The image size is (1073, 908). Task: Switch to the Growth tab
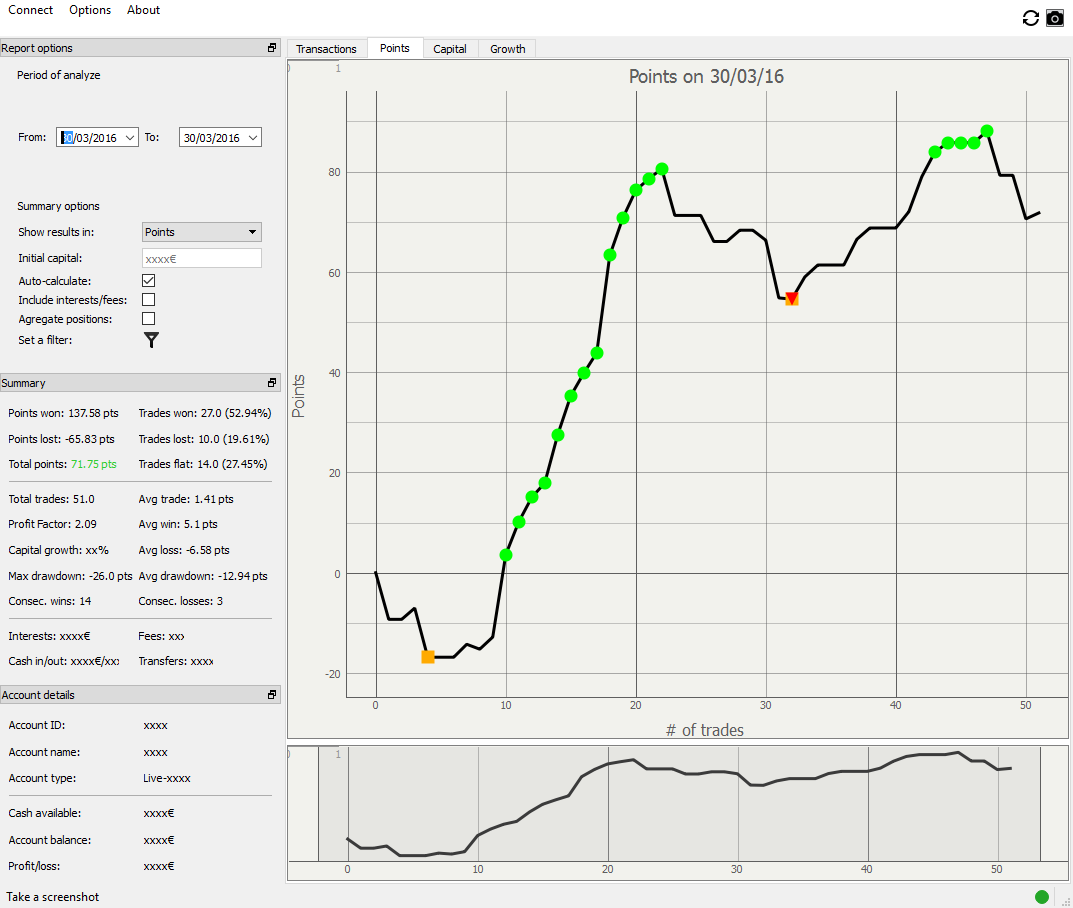point(508,49)
